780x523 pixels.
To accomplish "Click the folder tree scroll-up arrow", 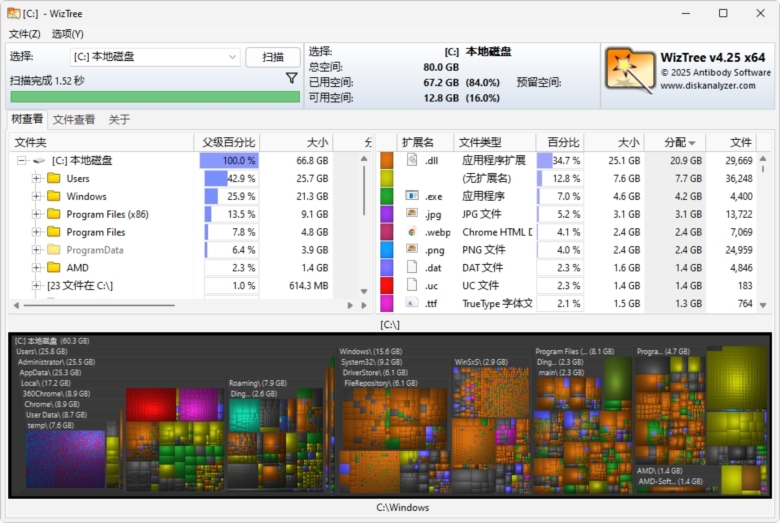I will (x=364, y=159).
